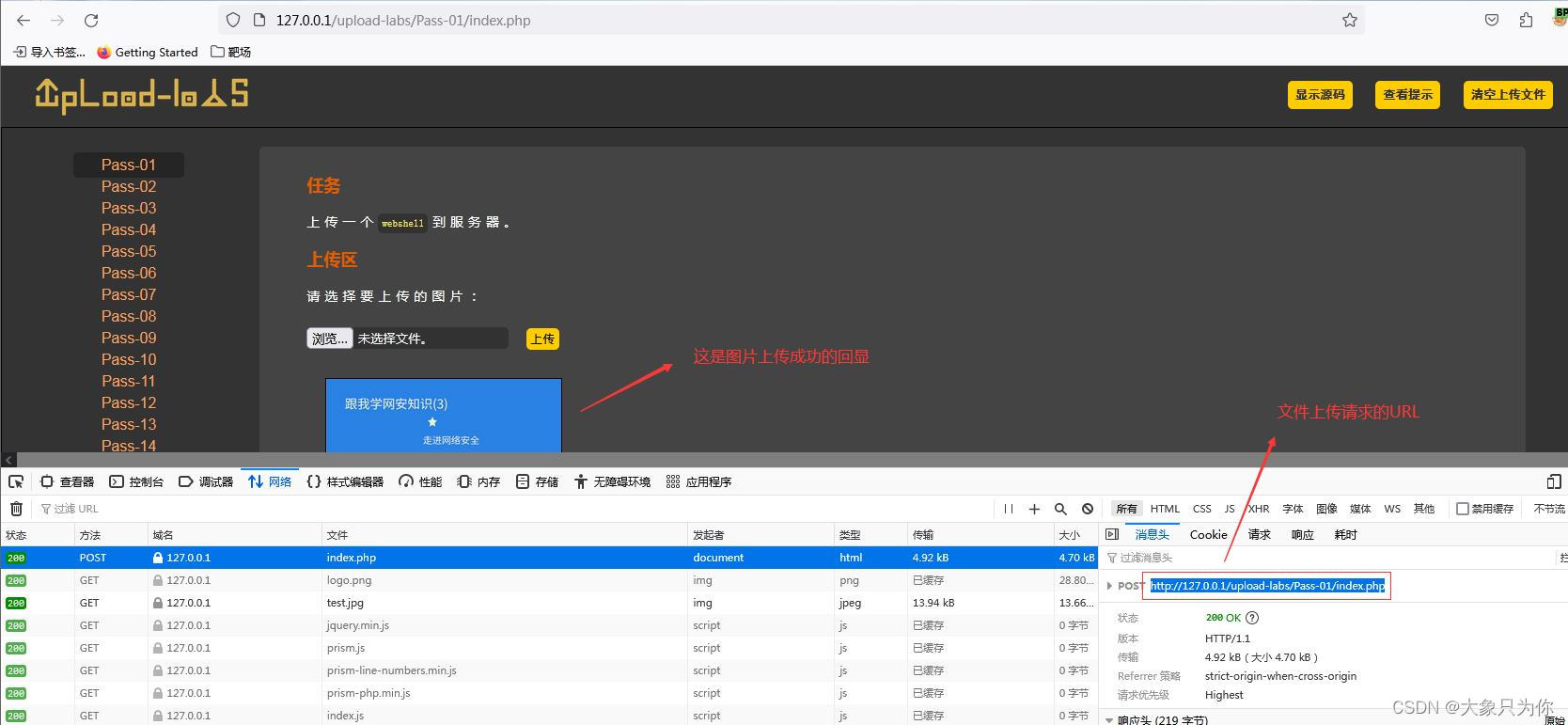Open the 存储 storage tab
The image size is (1568, 725).
point(537,481)
